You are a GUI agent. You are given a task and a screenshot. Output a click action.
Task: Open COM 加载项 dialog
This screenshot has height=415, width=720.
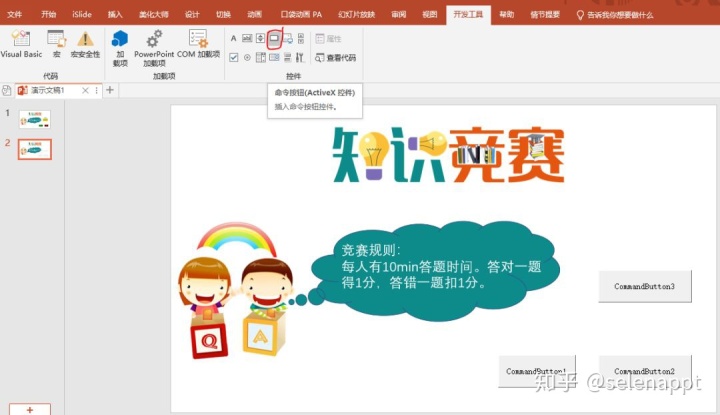(x=198, y=44)
